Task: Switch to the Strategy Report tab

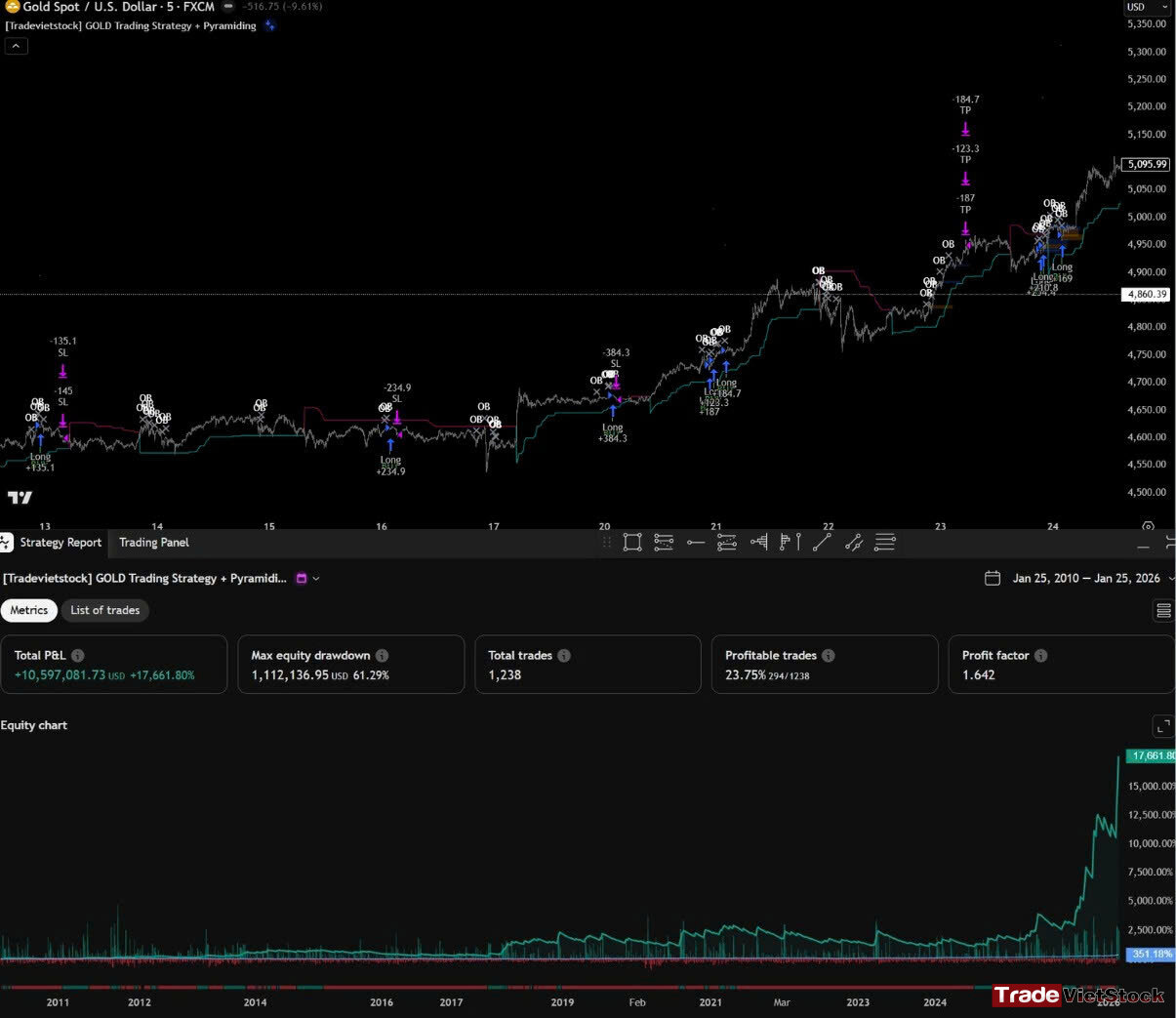Action: pyautogui.click(x=61, y=543)
